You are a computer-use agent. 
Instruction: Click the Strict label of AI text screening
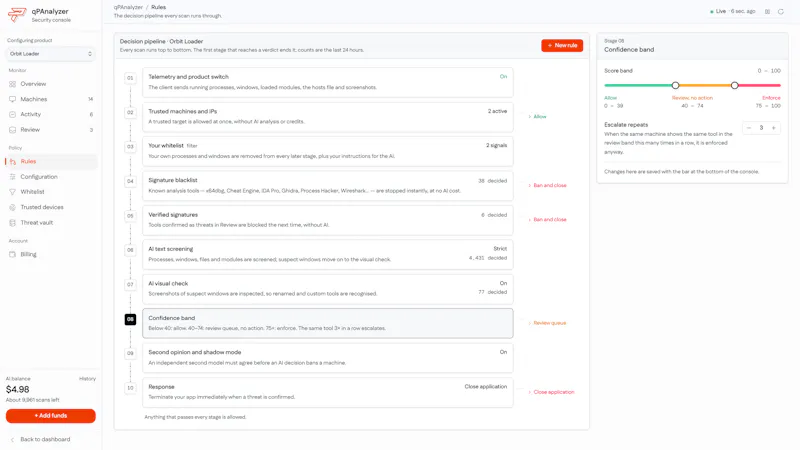[500, 248]
